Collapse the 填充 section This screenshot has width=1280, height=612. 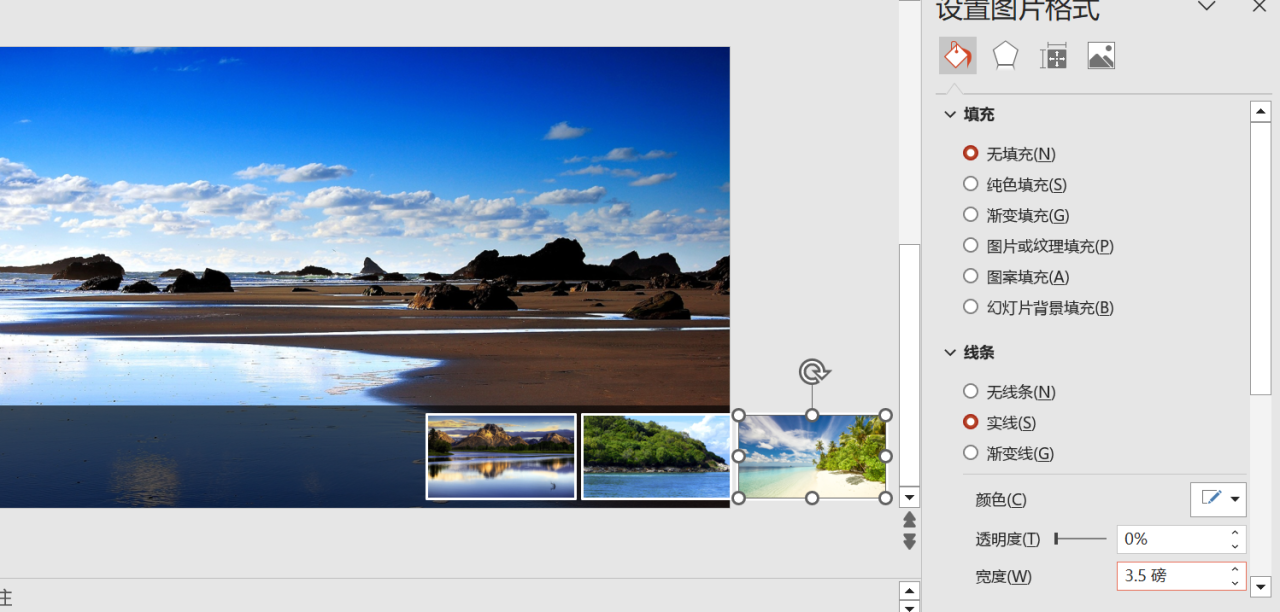coord(950,115)
